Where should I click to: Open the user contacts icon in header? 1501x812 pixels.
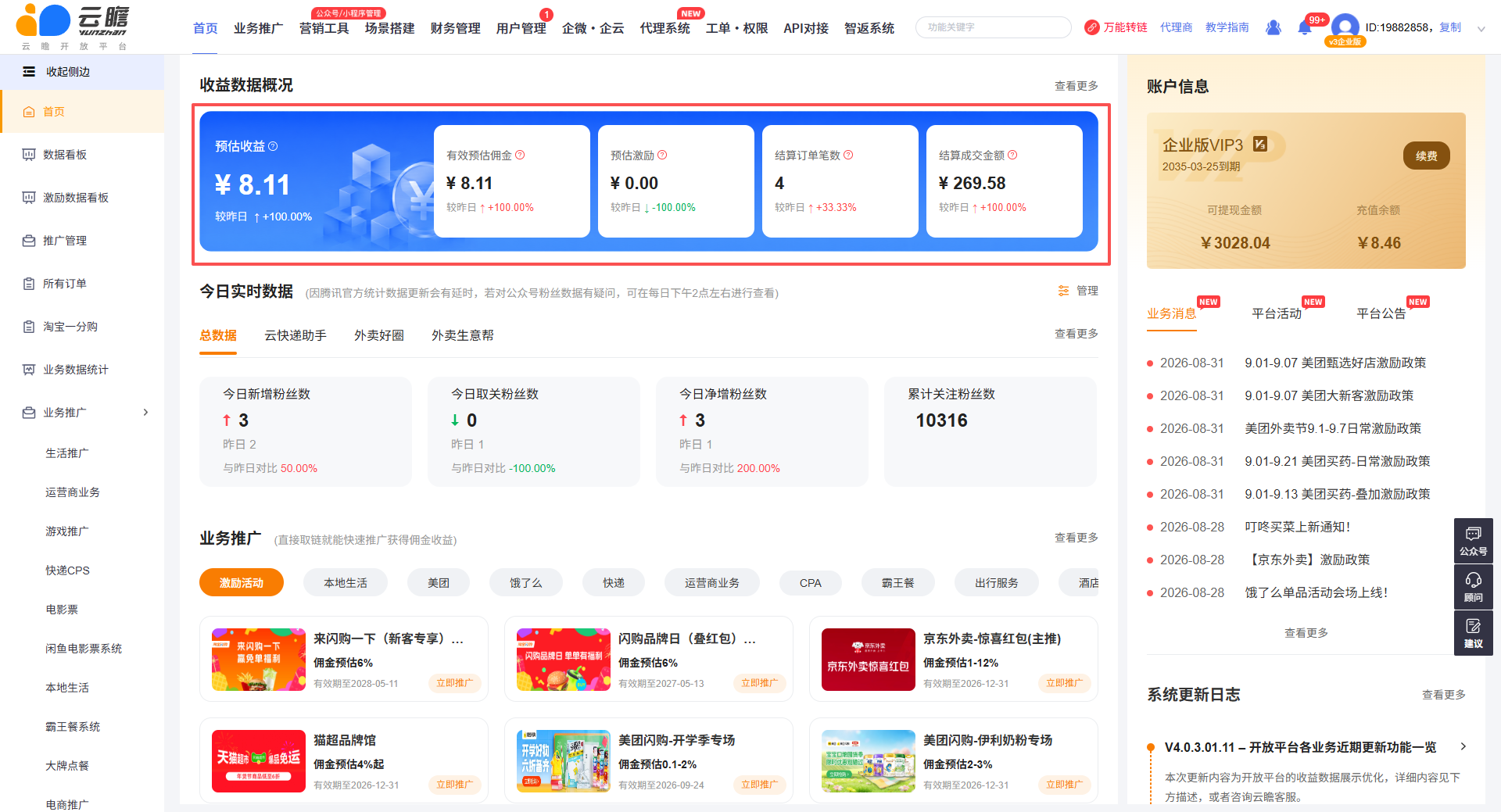pos(1274,27)
